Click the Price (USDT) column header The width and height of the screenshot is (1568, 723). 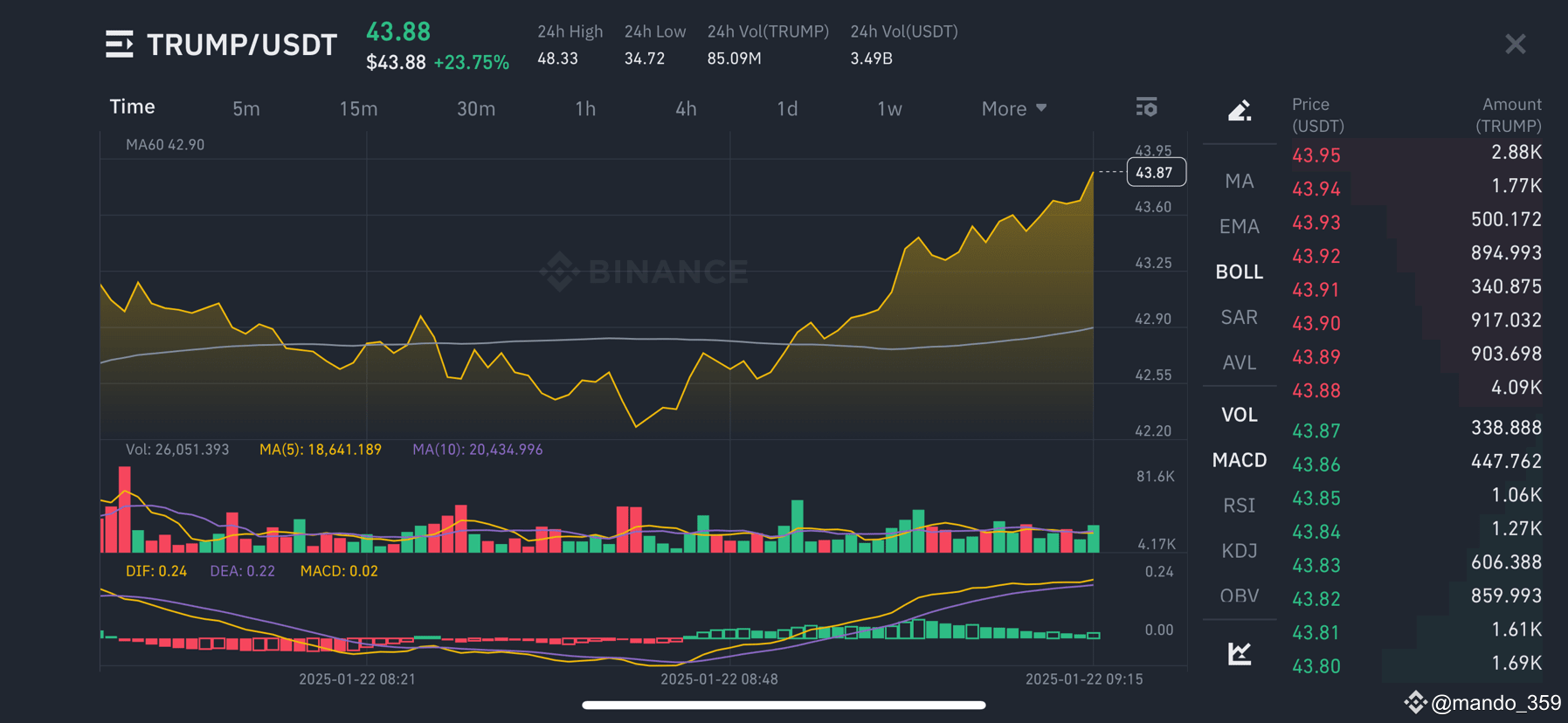coord(1317,114)
